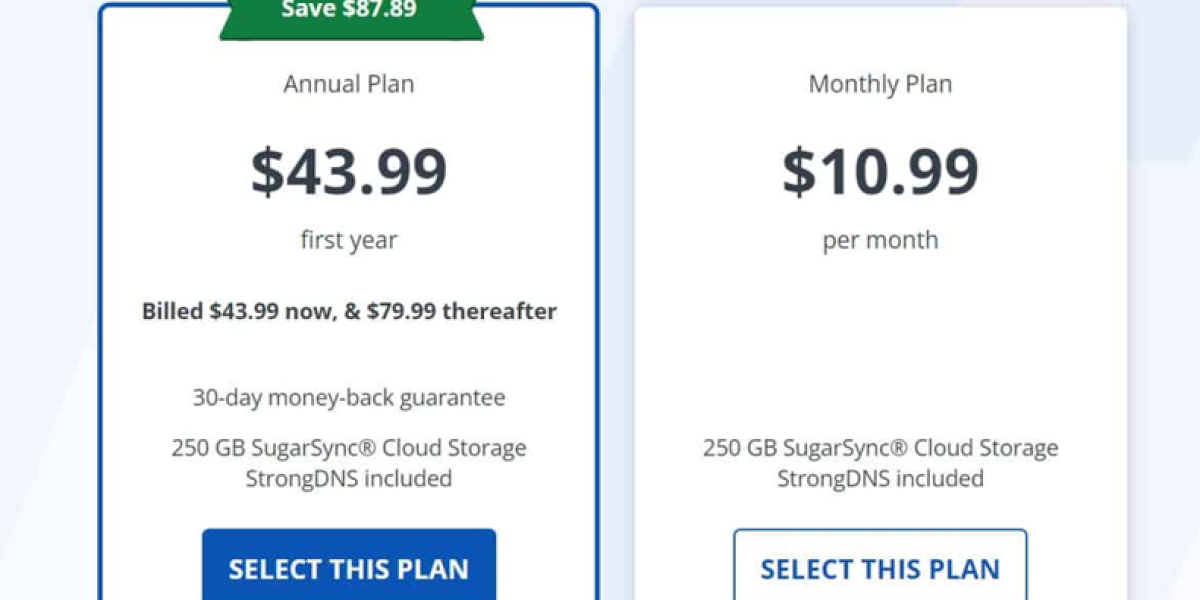Image resolution: width=1200 pixels, height=600 pixels.
Task: Select the Annual Plan button
Action: pos(348,568)
